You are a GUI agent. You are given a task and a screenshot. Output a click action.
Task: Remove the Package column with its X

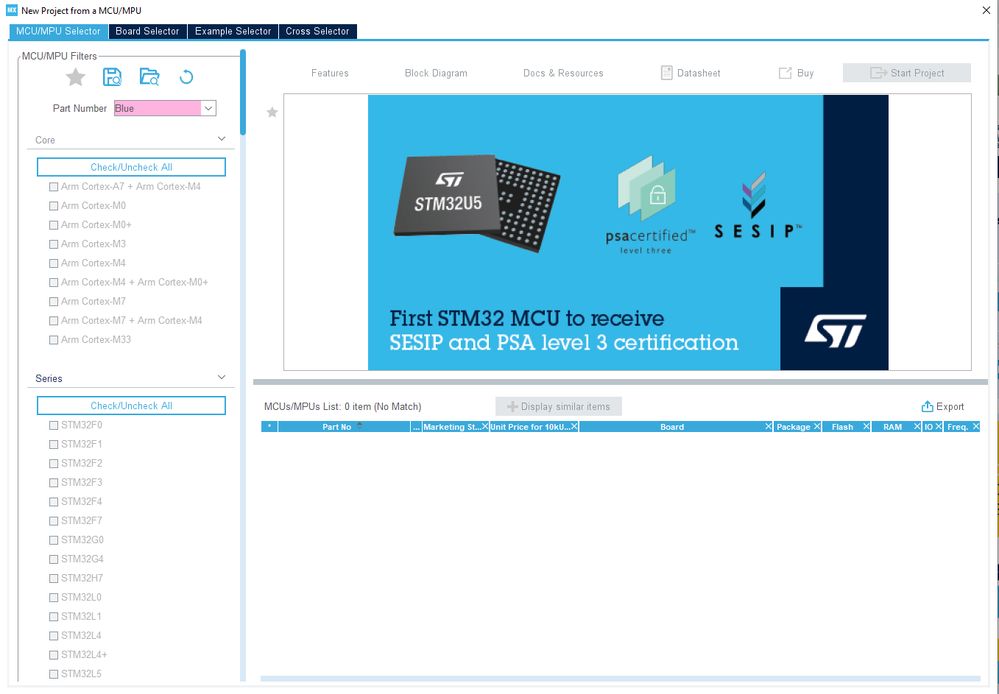[817, 426]
